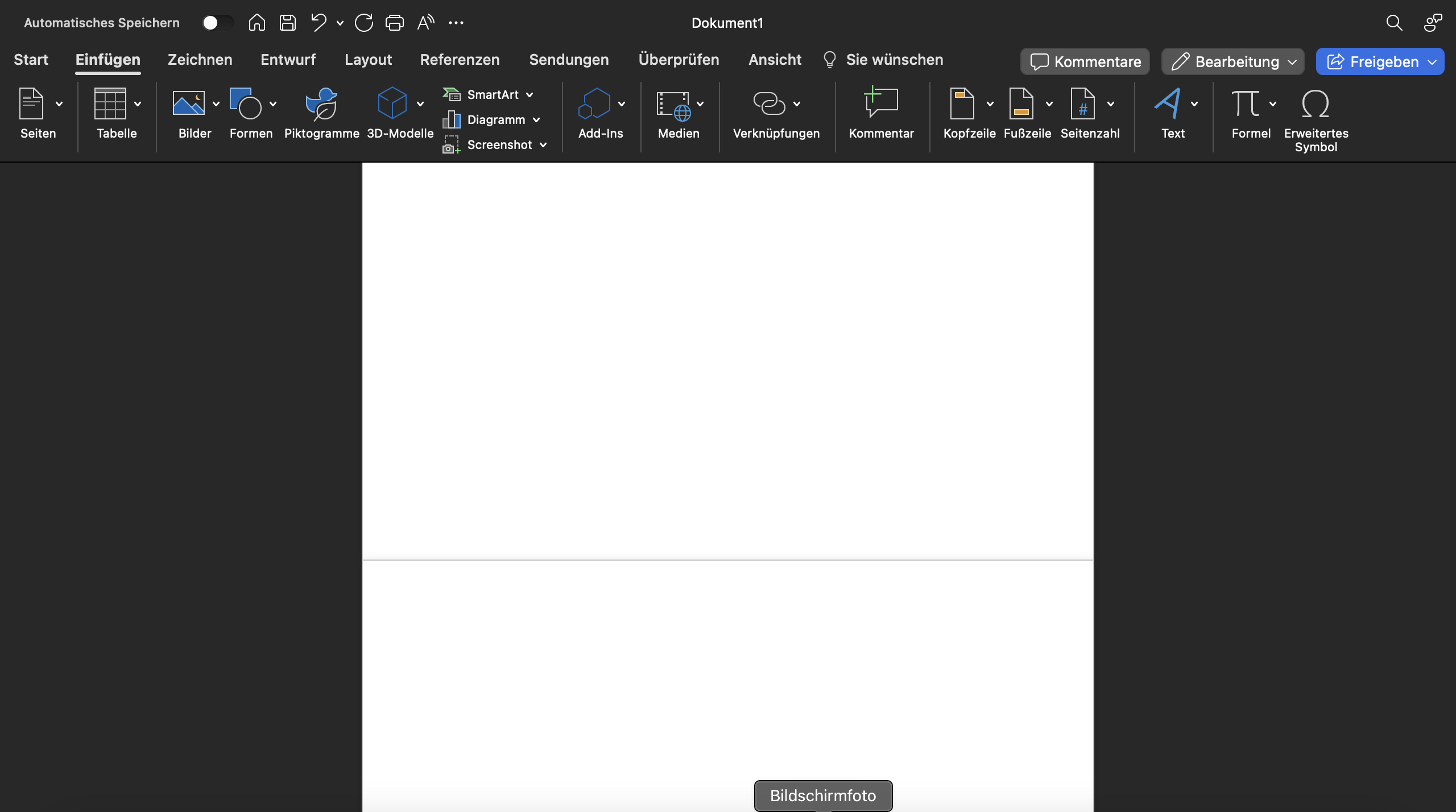Save the document Dokument1
The width and height of the screenshot is (1456, 812).
[x=287, y=23]
